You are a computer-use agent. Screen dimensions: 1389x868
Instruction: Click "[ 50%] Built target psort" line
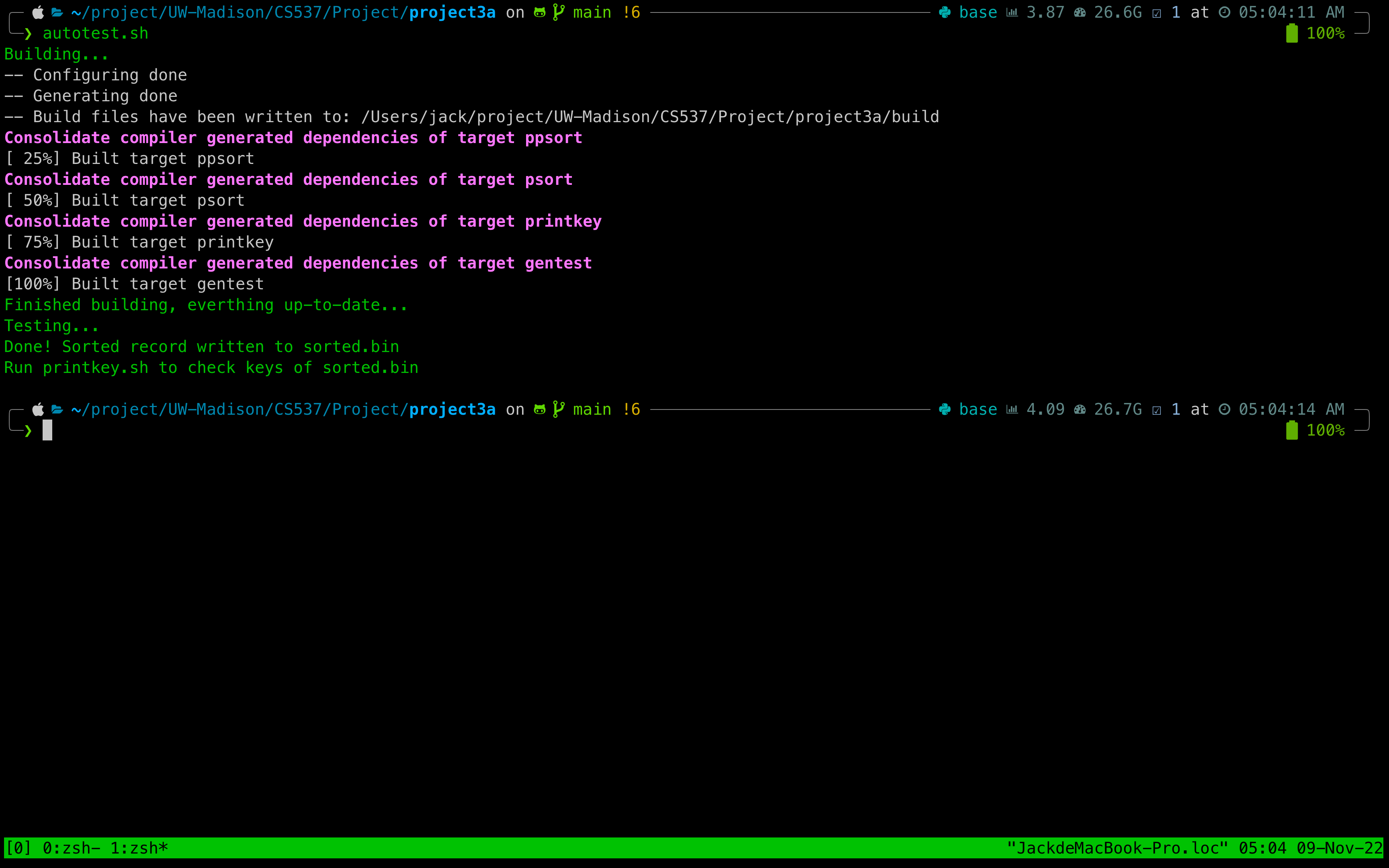tap(125, 201)
